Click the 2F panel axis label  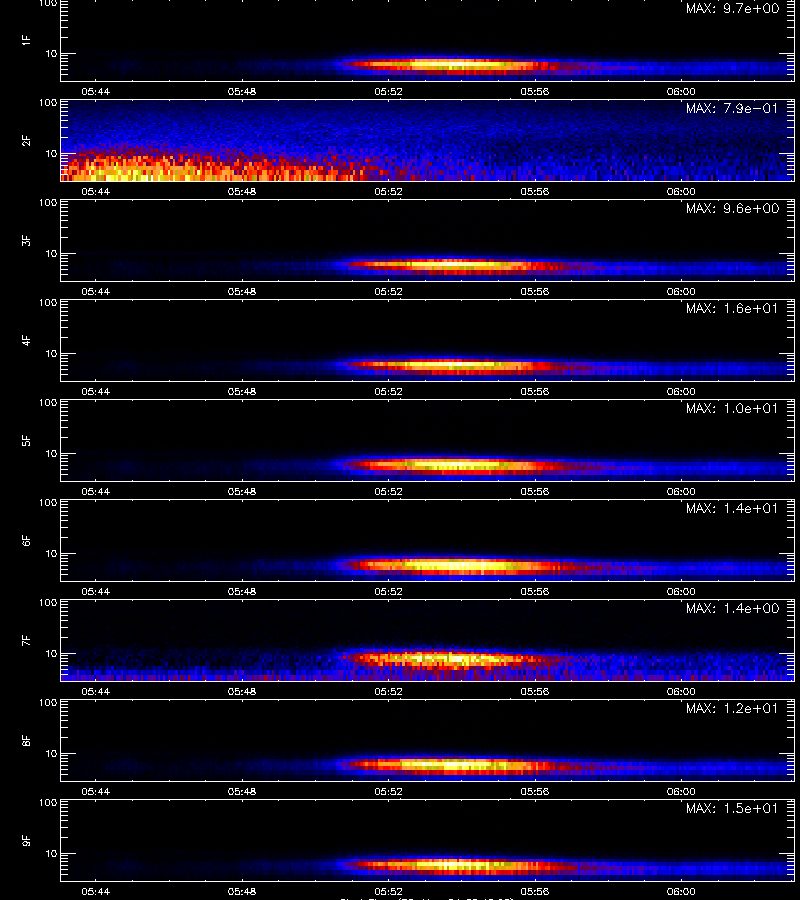(26, 140)
